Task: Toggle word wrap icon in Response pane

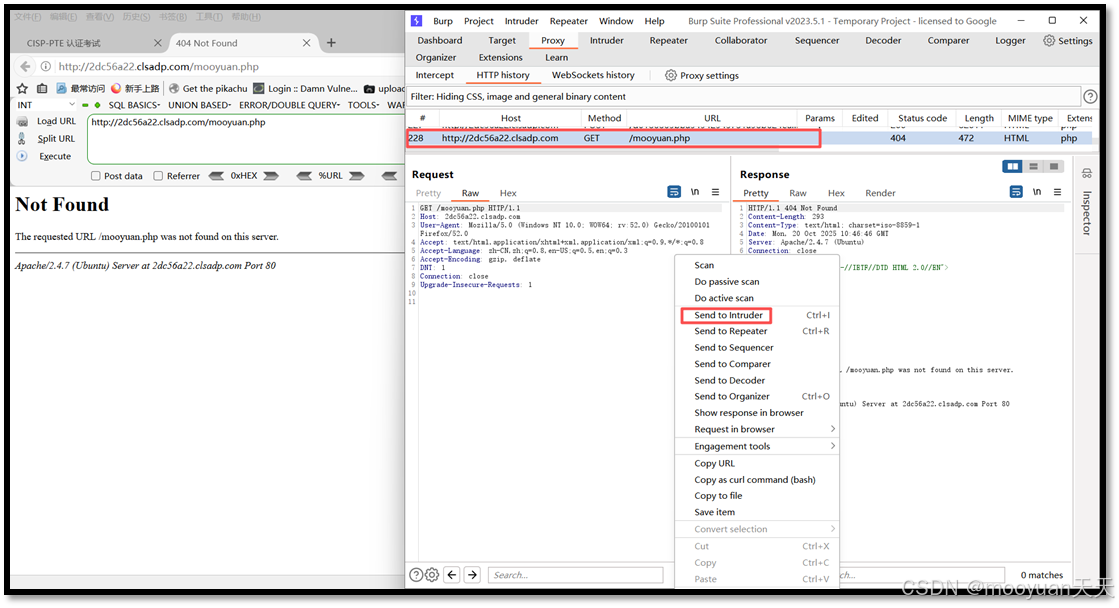Action: 1016,192
